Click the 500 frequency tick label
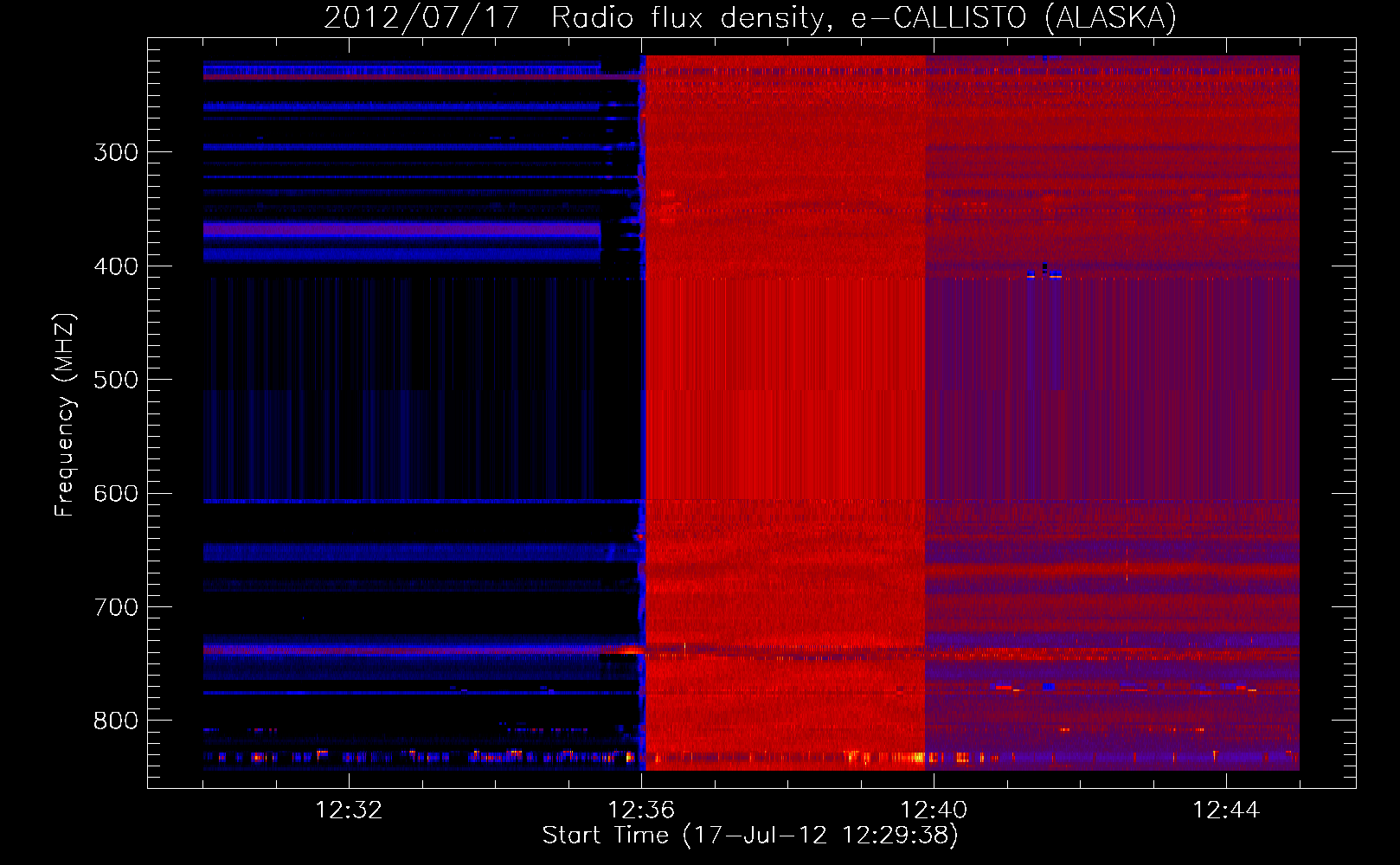The height and width of the screenshot is (865, 1400). pyautogui.click(x=116, y=380)
